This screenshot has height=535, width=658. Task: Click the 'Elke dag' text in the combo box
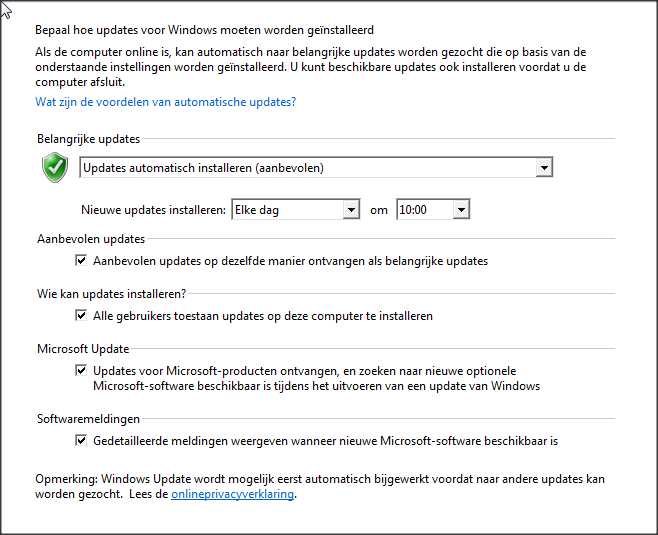coord(257,210)
